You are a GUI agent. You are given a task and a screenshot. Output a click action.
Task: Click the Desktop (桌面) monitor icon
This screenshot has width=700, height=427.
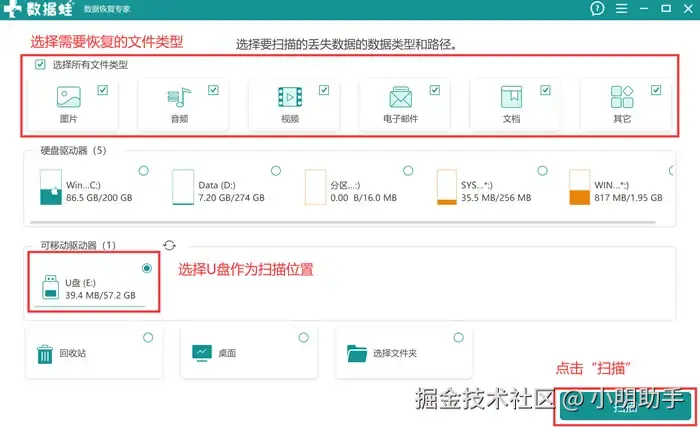[x=202, y=353]
